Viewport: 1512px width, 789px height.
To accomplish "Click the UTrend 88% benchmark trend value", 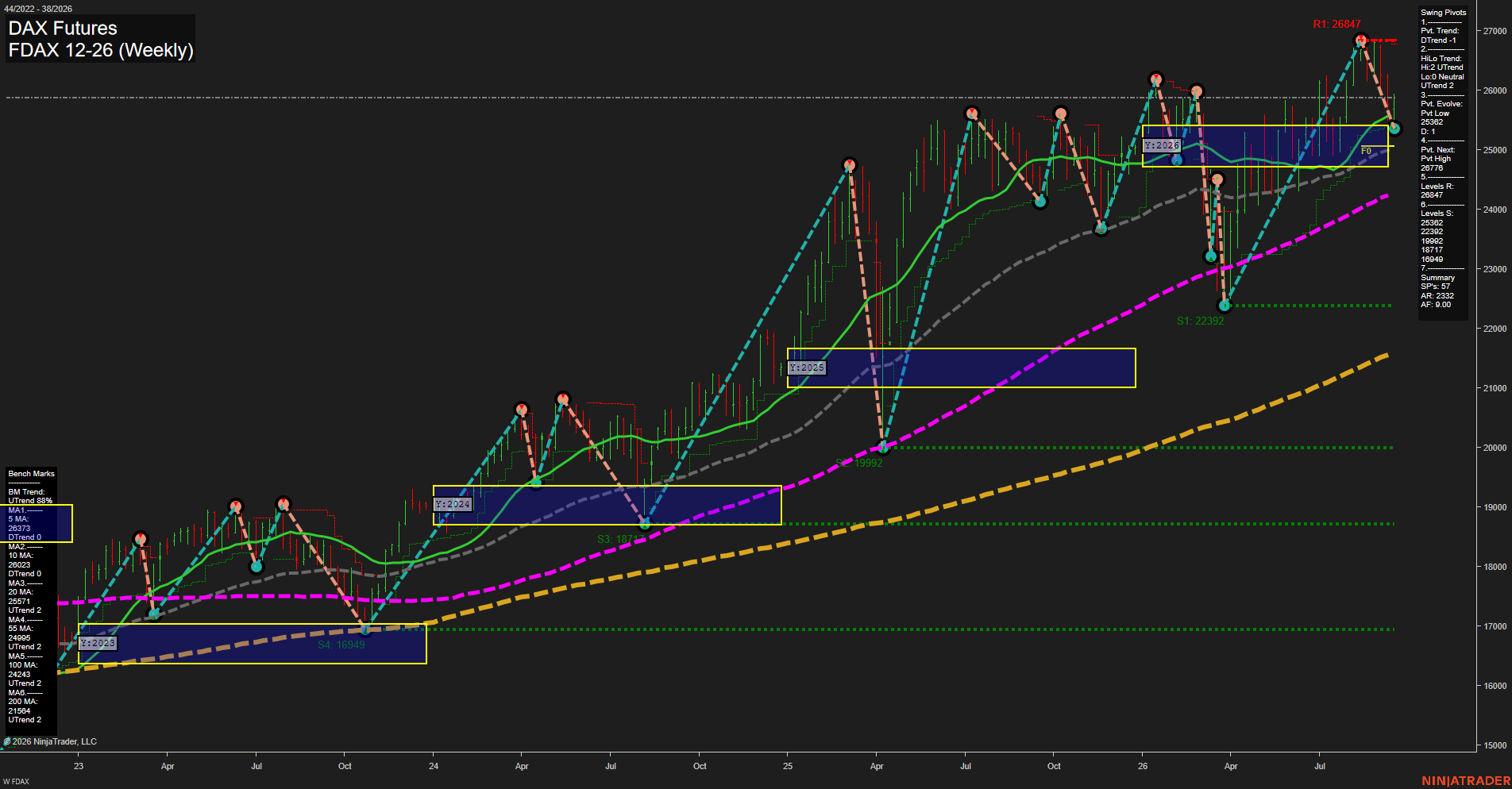I will click(30, 501).
